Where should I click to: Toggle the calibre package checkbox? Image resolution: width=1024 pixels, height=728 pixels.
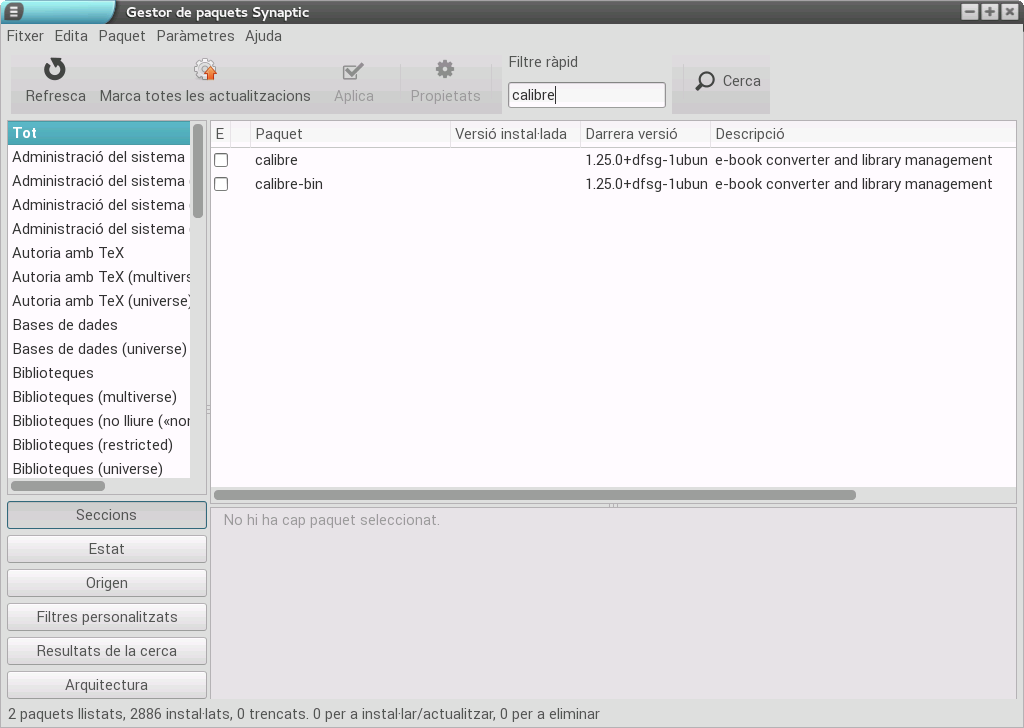click(221, 160)
